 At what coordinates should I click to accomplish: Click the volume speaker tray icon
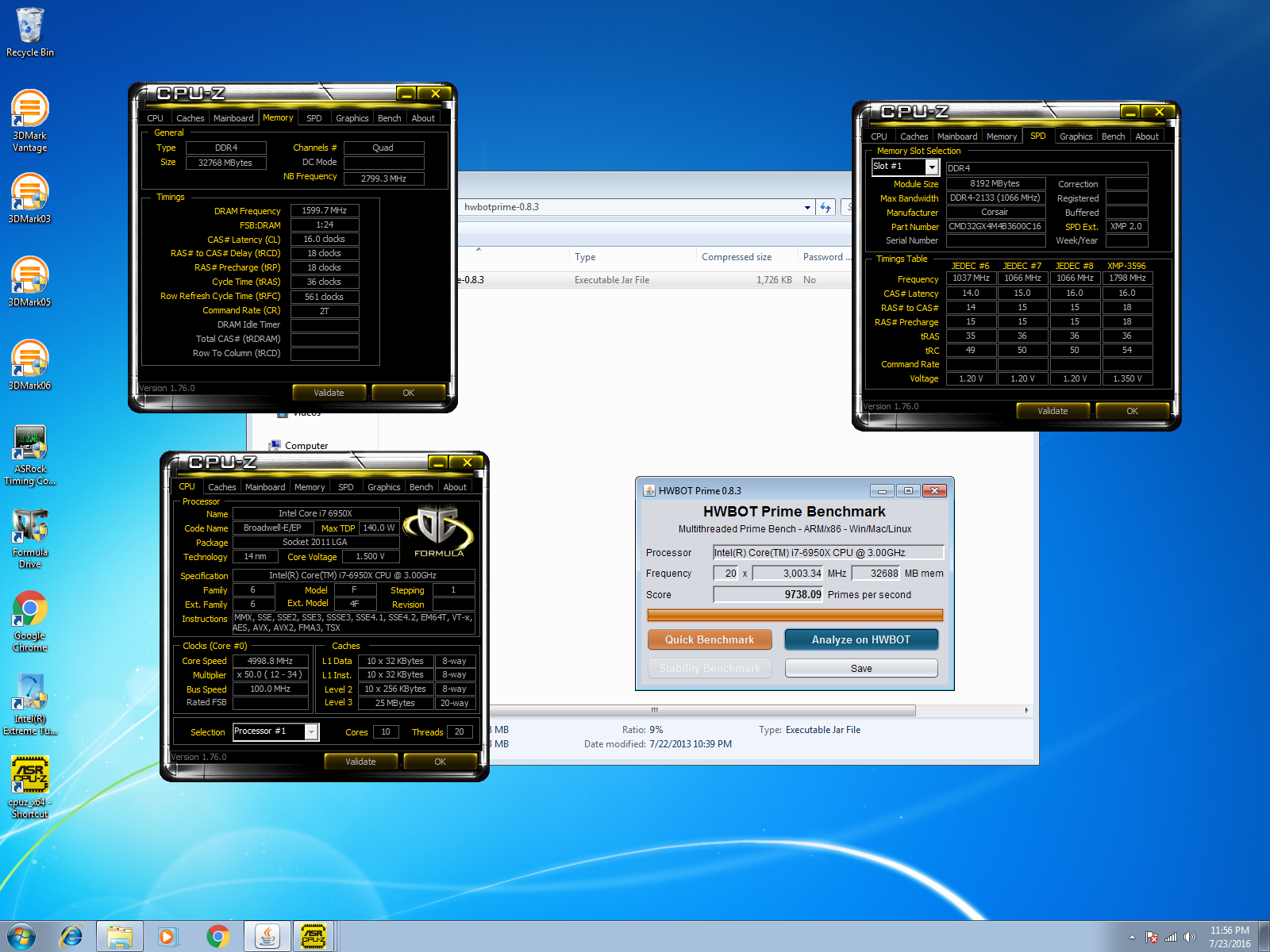1189,937
